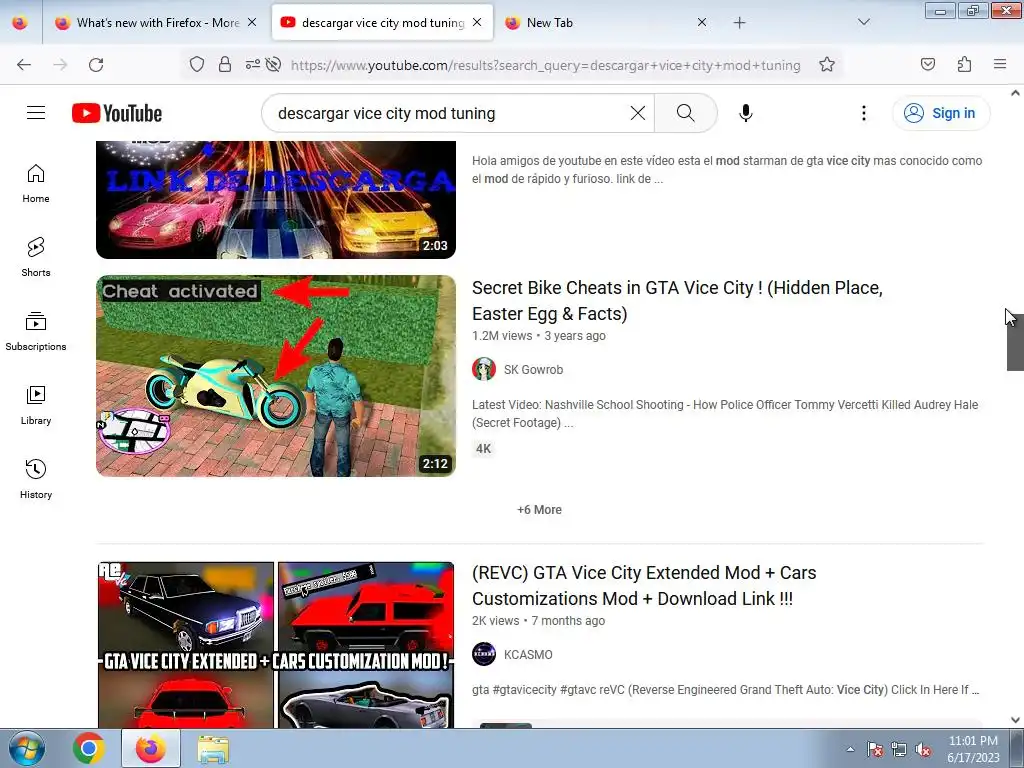Open the LINK DE DESCARGA video thumbnail
Viewport: 1024px width, 768px height.
(276, 200)
